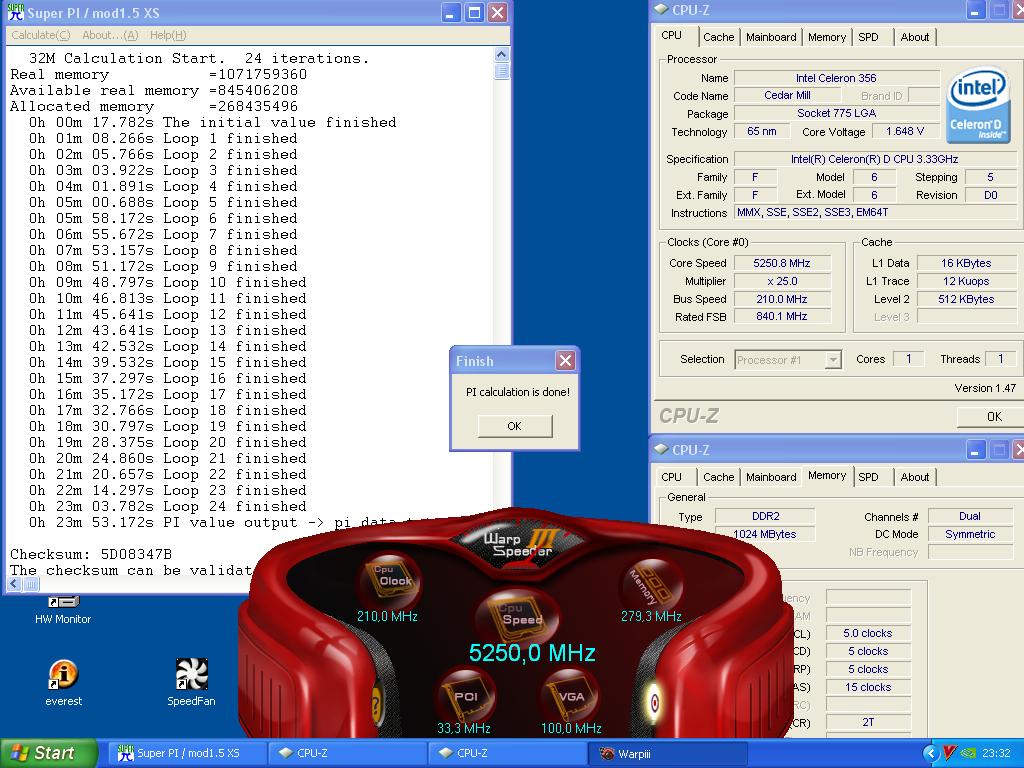The height and width of the screenshot is (768, 1024).
Task: Click the power button on Warp Speeder's right side
Action: (x=653, y=703)
